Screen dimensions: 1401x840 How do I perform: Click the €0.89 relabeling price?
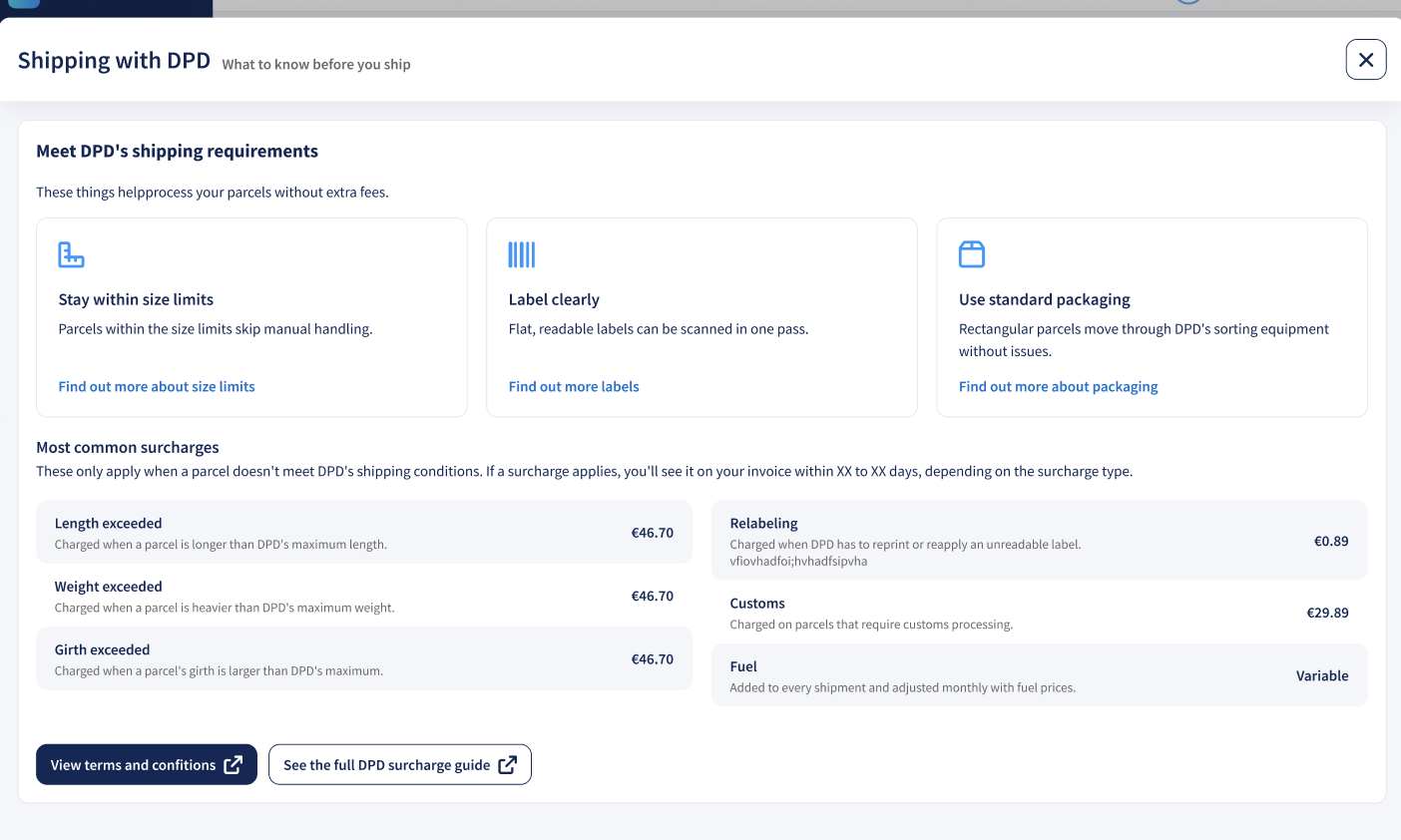1331,541
